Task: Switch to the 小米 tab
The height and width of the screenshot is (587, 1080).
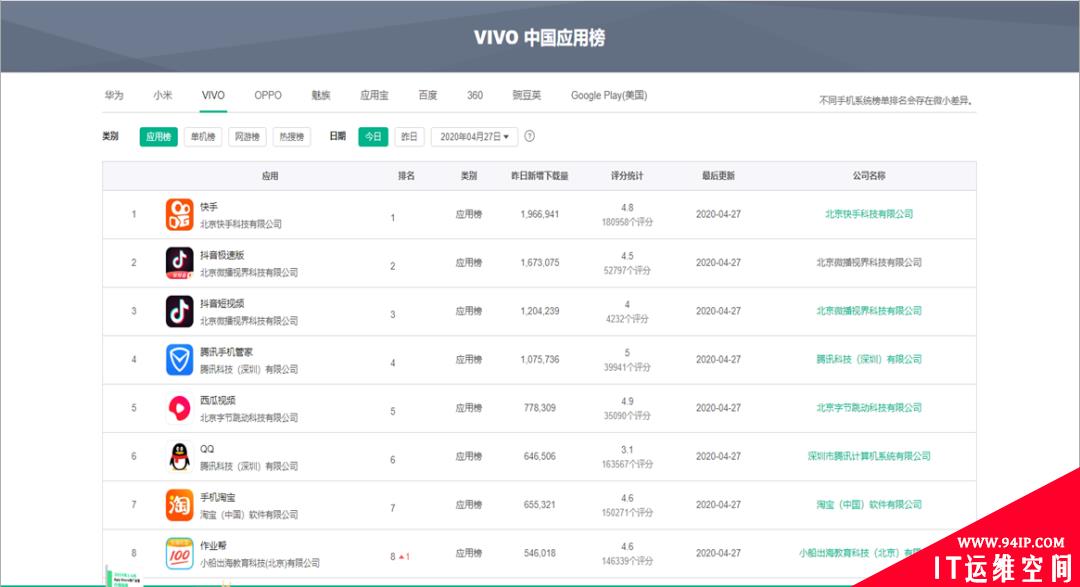Action: [x=163, y=95]
